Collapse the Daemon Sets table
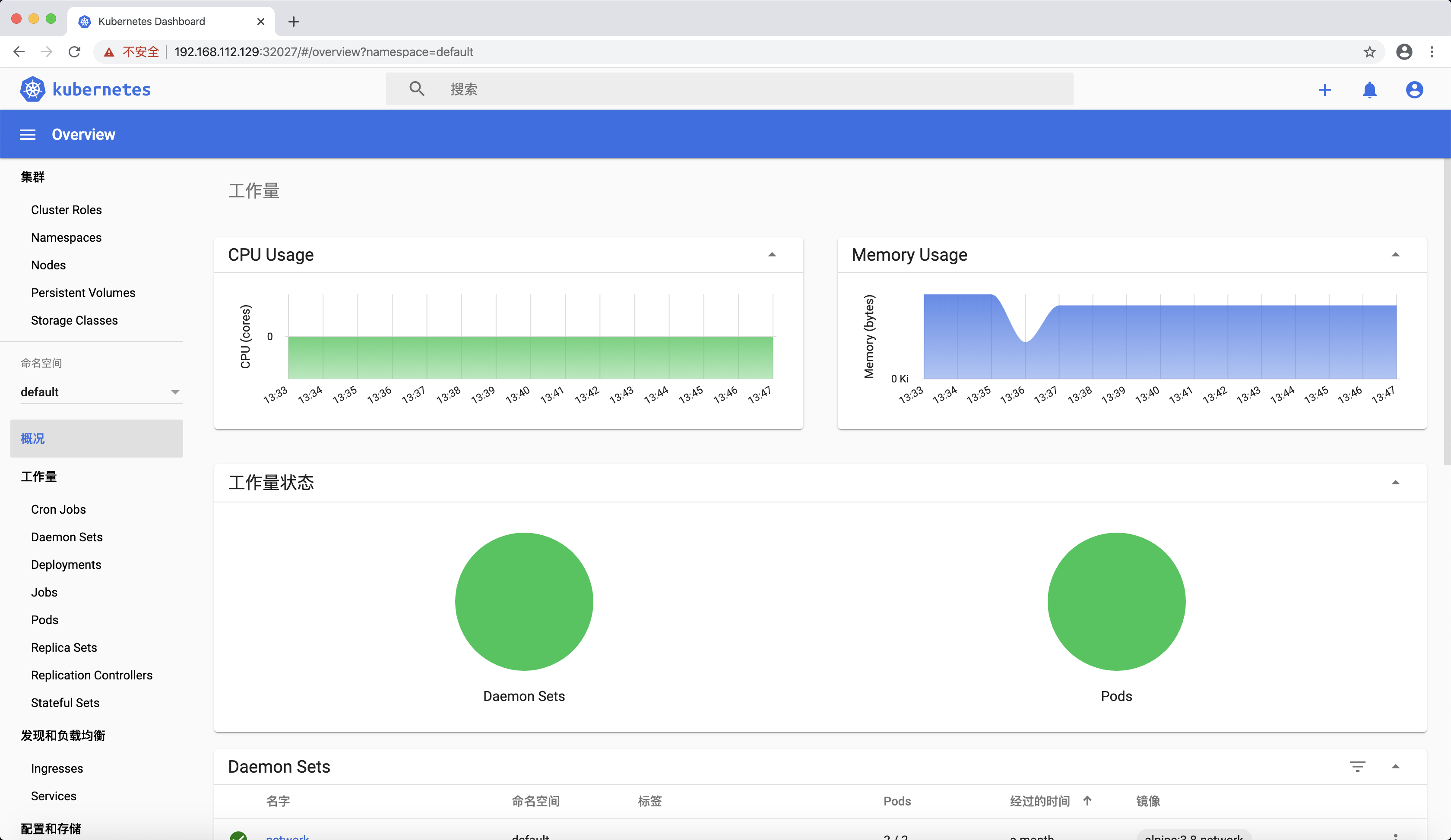The width and height of the screenshot is (1451, 840). coord(1396,766)
